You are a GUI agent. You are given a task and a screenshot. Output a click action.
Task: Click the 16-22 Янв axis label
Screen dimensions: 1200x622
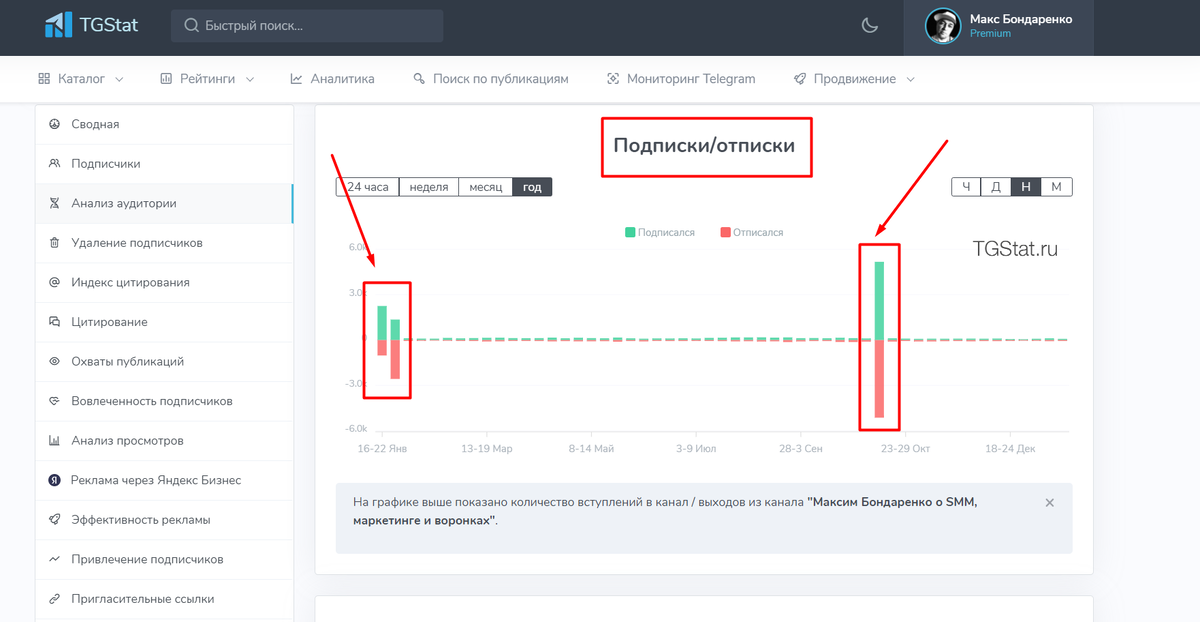(x=382, y=449)
